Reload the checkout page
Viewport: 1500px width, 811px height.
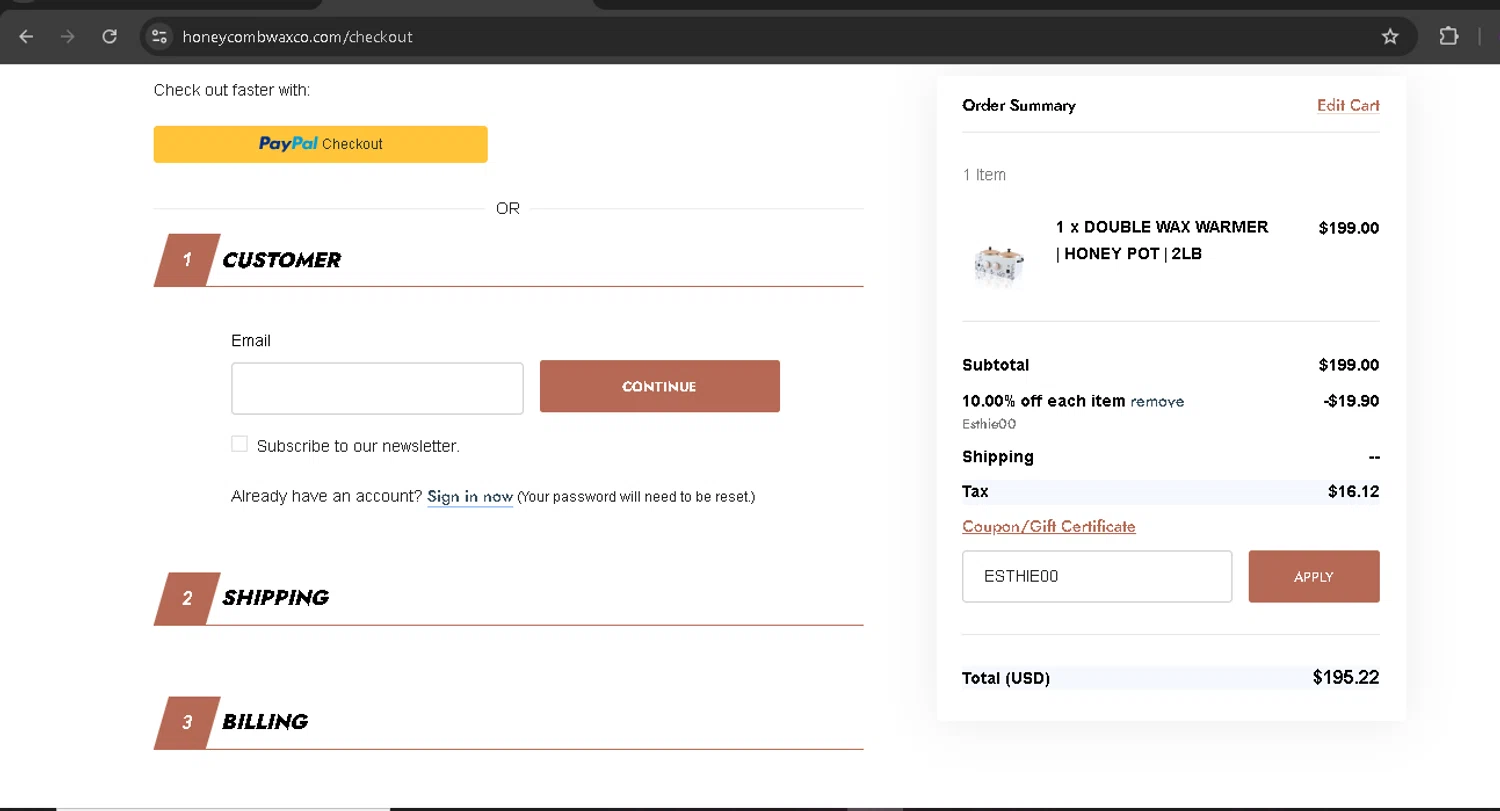[110, 37]
